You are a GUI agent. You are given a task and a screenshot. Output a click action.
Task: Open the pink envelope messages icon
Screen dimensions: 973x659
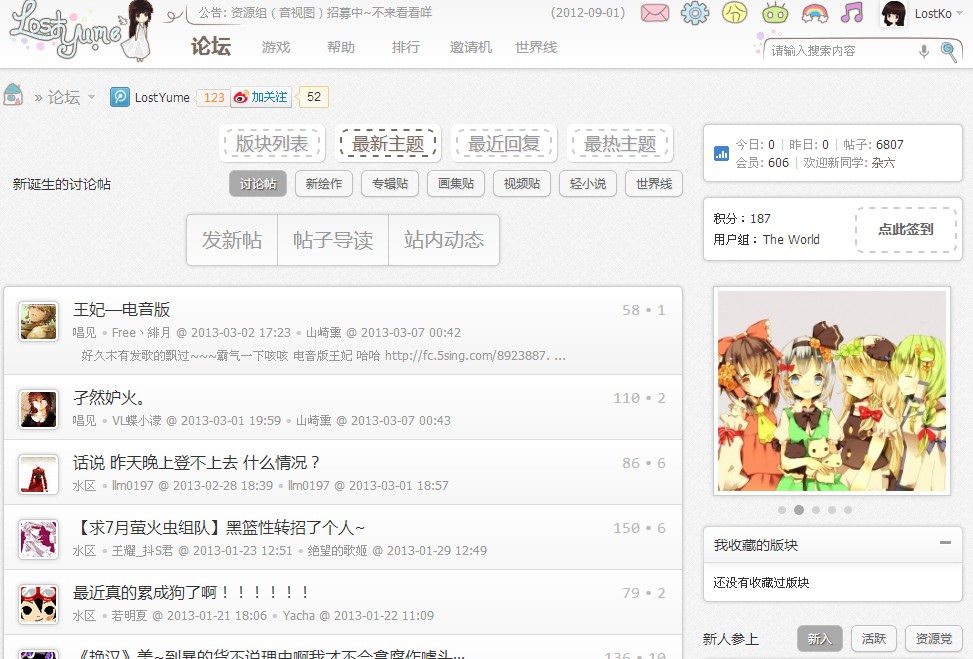655,13
